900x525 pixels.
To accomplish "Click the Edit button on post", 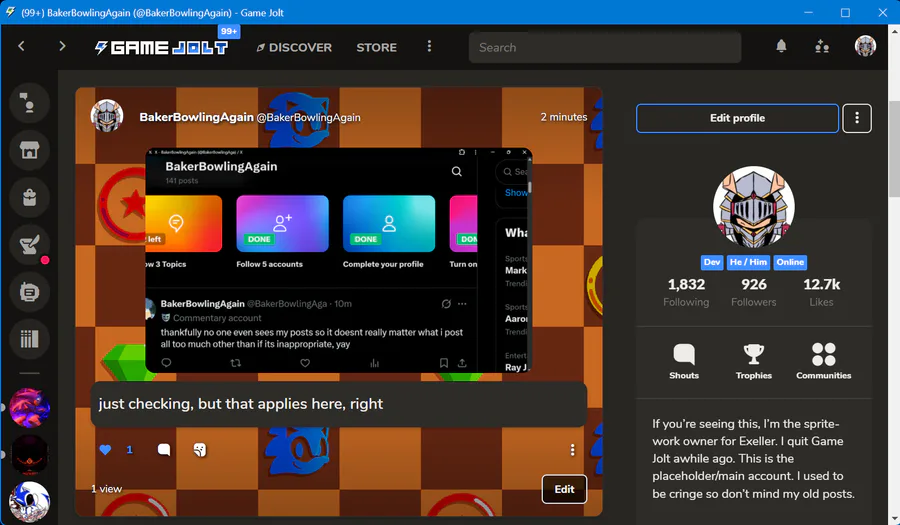I will [564, 489].
